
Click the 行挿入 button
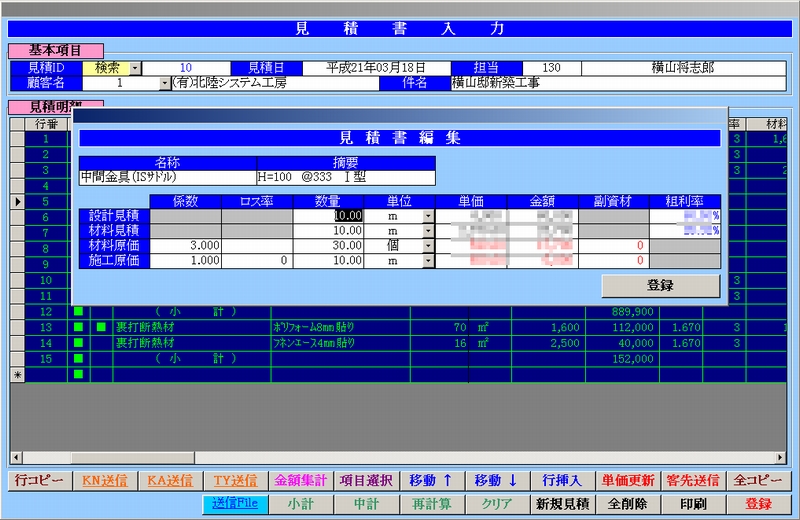click(563, 480)
